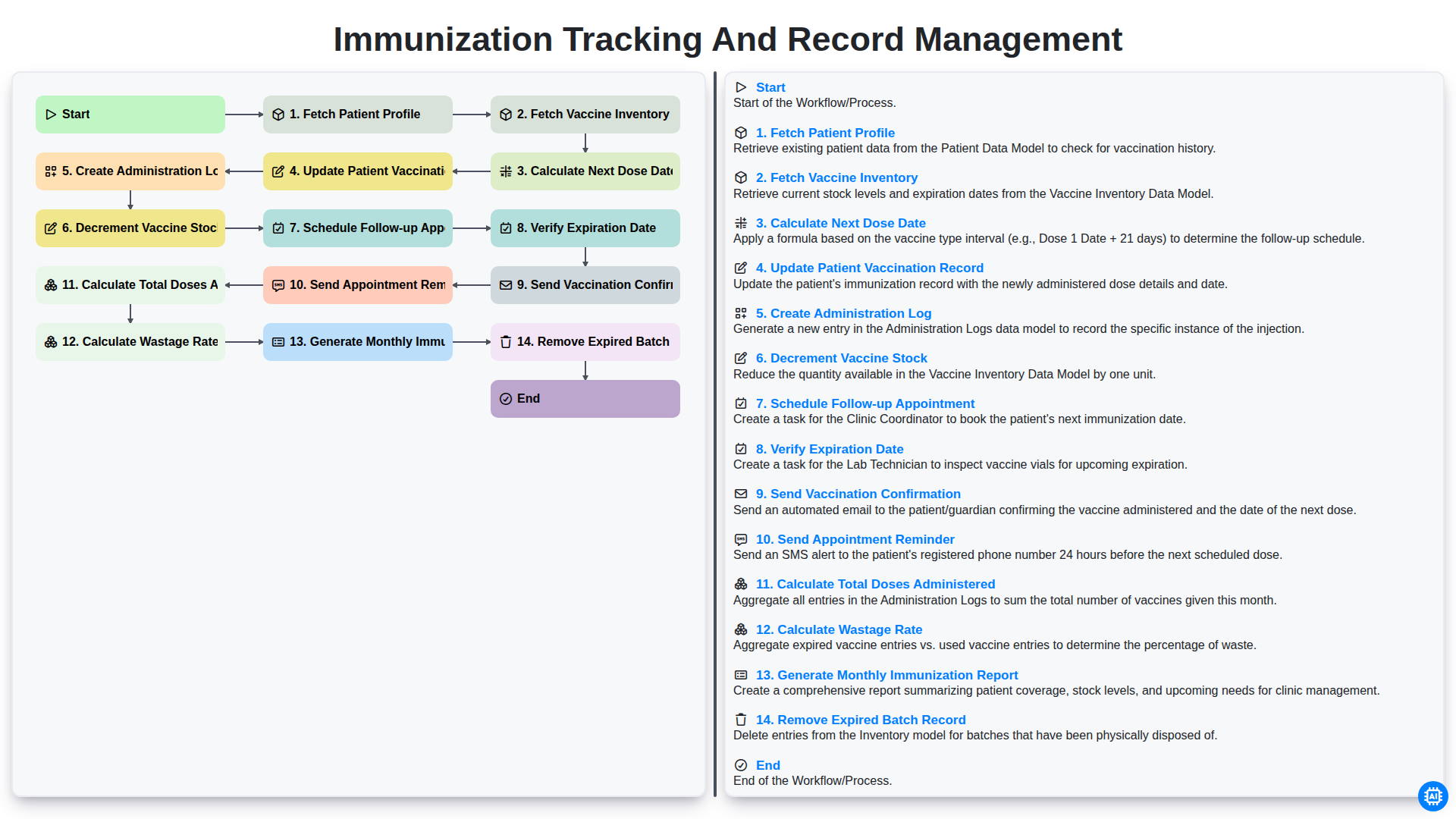This screenshot has width=1456, height=819.
Task: Open the End link in the step list
Action: (768, 765)
